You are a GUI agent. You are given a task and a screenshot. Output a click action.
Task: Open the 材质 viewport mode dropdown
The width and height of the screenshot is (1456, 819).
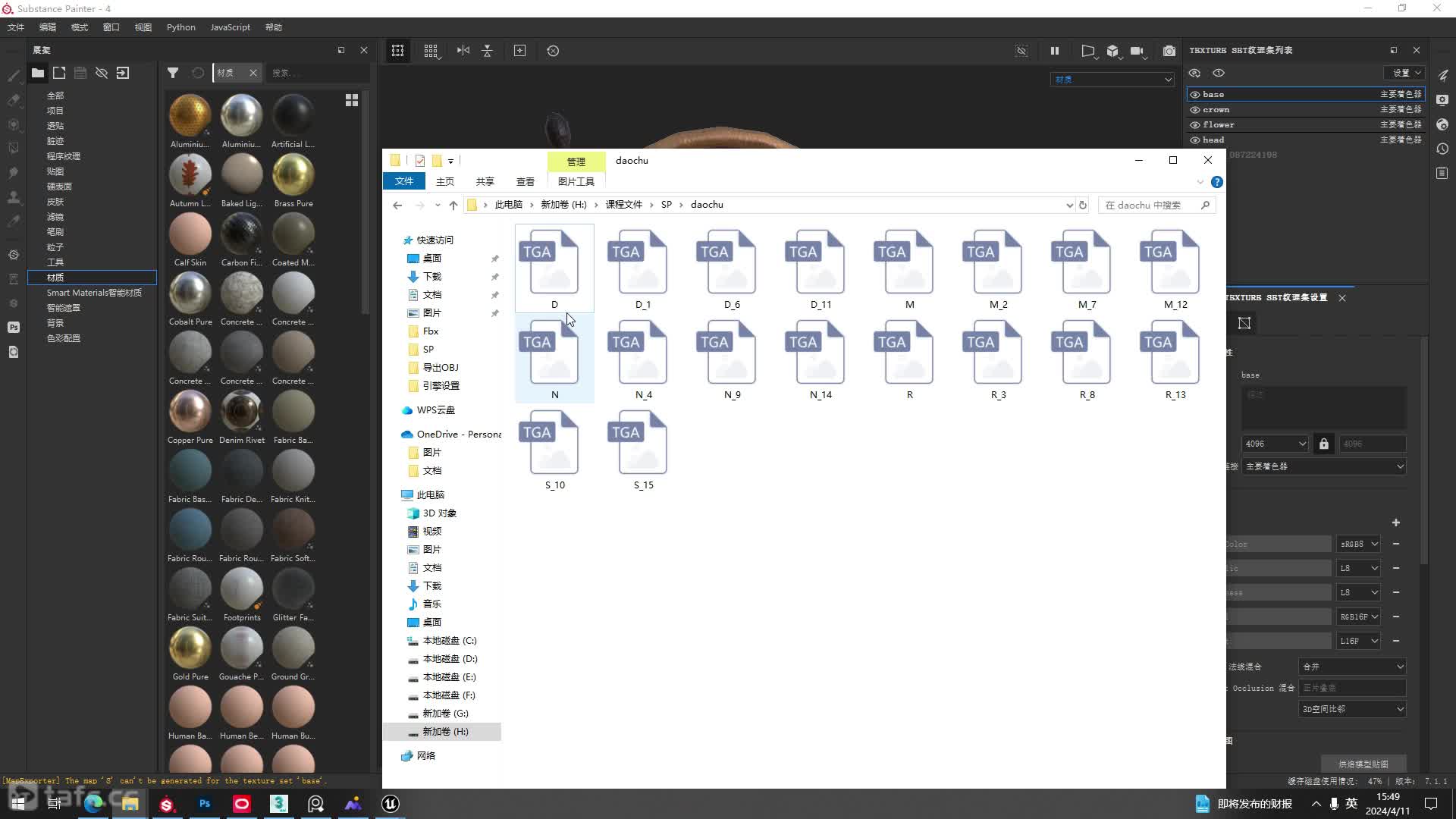click(x=1112, y=80)
